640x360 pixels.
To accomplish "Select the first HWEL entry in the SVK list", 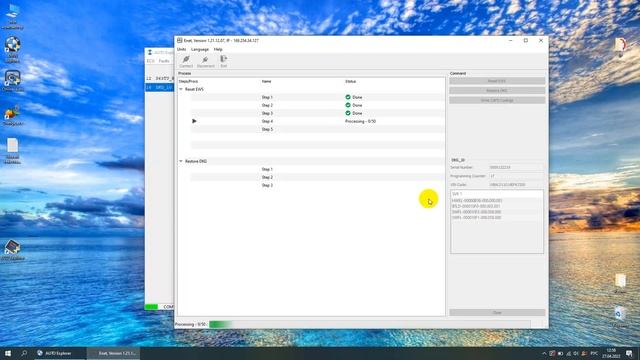I will 477,200.
